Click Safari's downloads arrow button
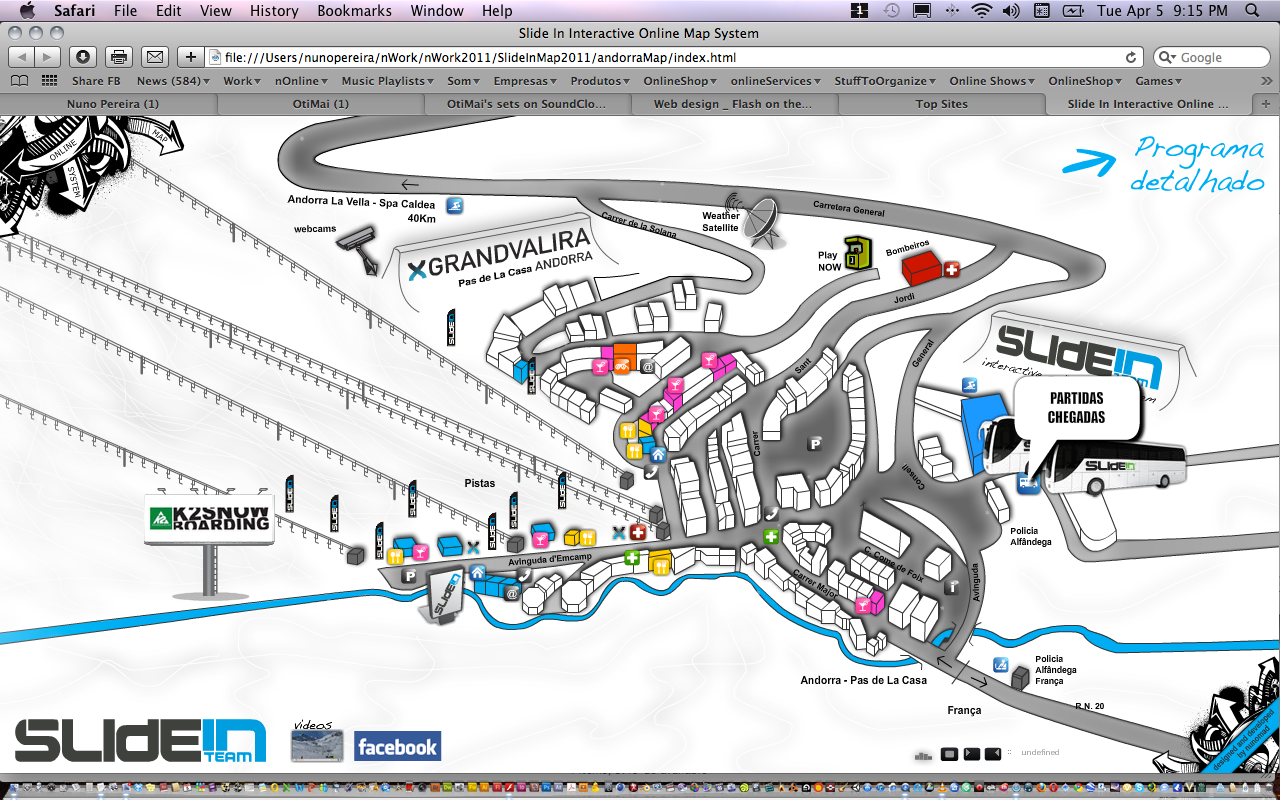 84,57
